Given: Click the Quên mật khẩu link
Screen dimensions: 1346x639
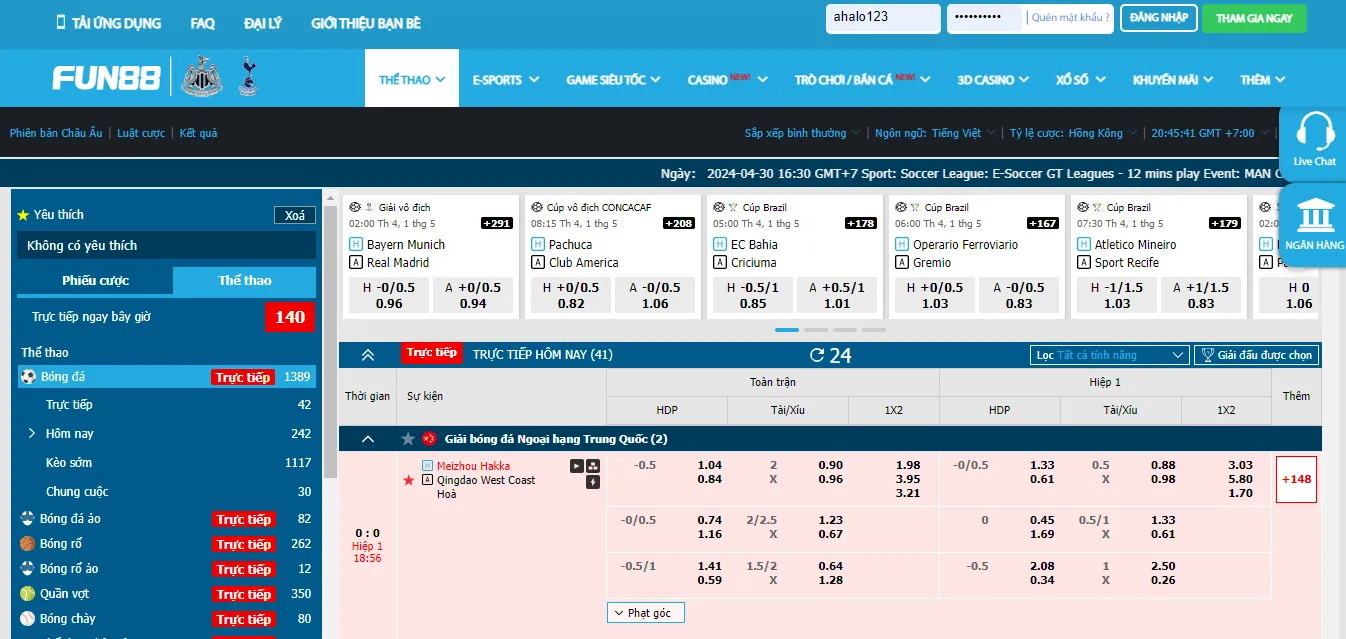Looking at the screenshot, I should 1070,18.
